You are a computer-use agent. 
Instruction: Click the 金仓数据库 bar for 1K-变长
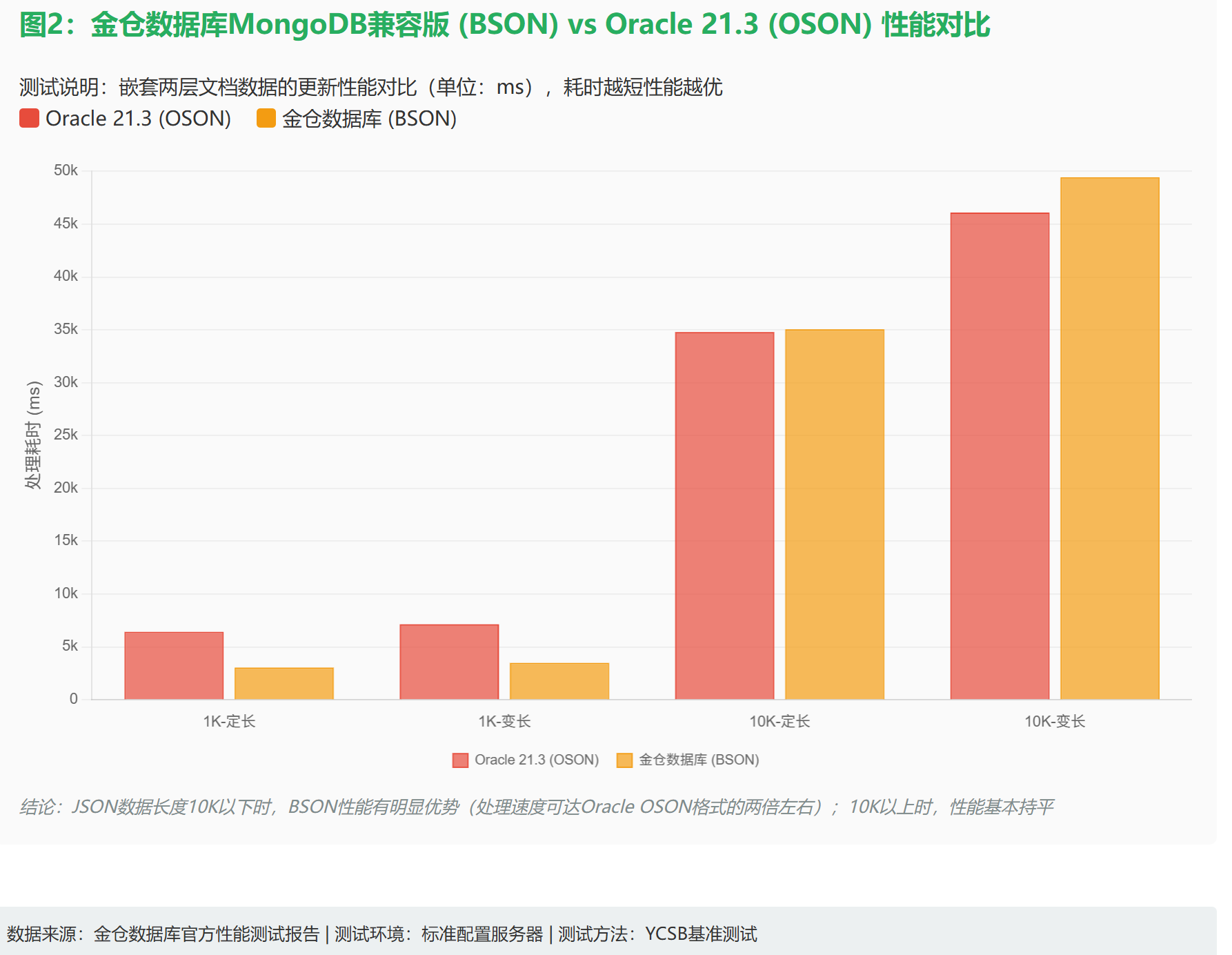559,682
